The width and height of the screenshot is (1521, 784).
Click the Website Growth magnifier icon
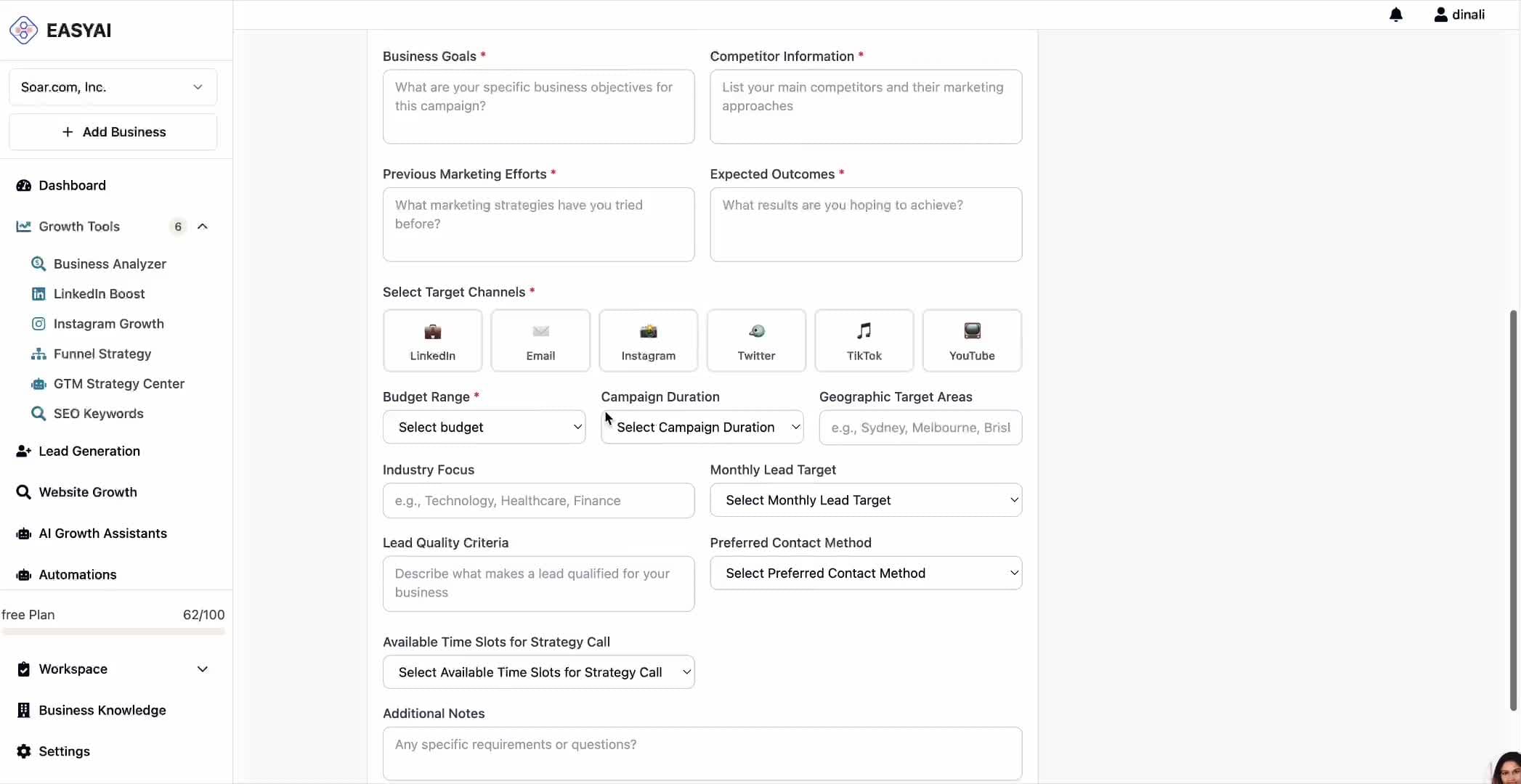coord(23,492)
